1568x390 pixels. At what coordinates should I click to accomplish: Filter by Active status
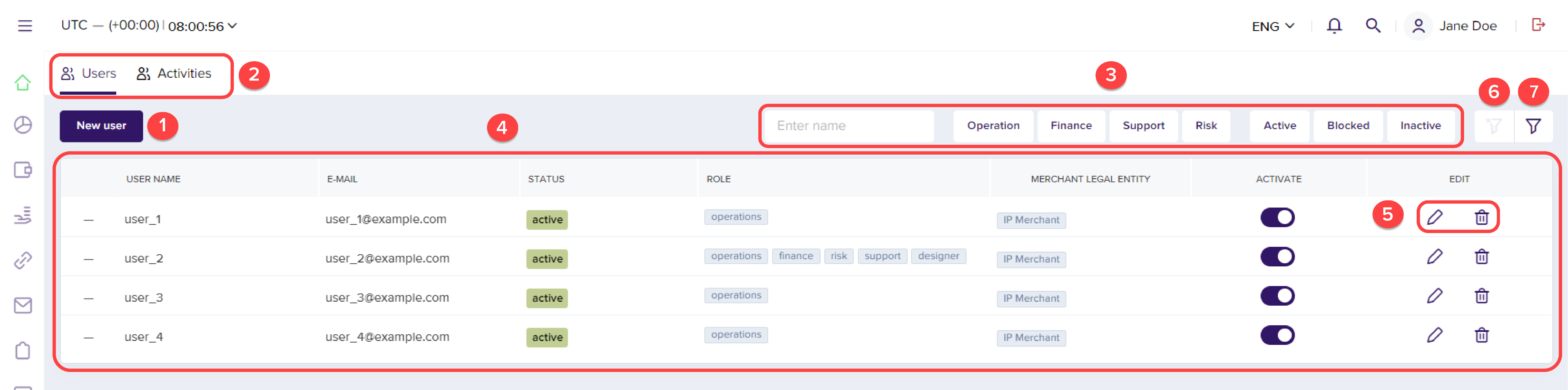(1279, 126)
